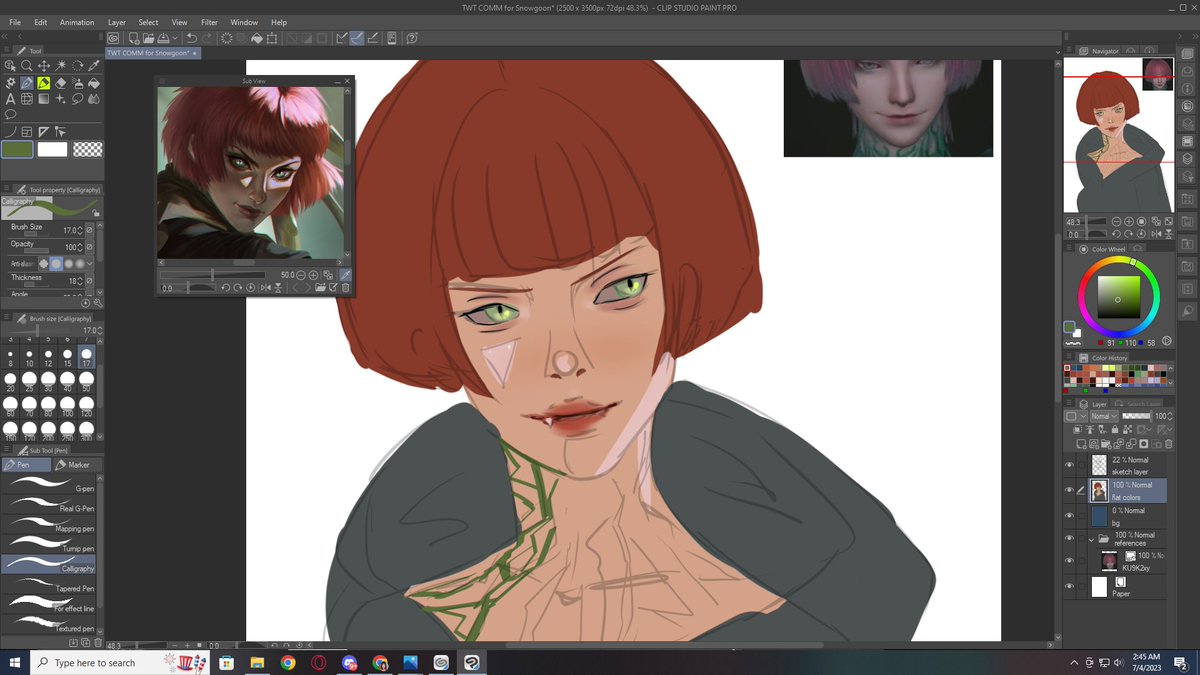
Task: Delete layer with Layer panel trash icon
Action: coord(1168,444)
